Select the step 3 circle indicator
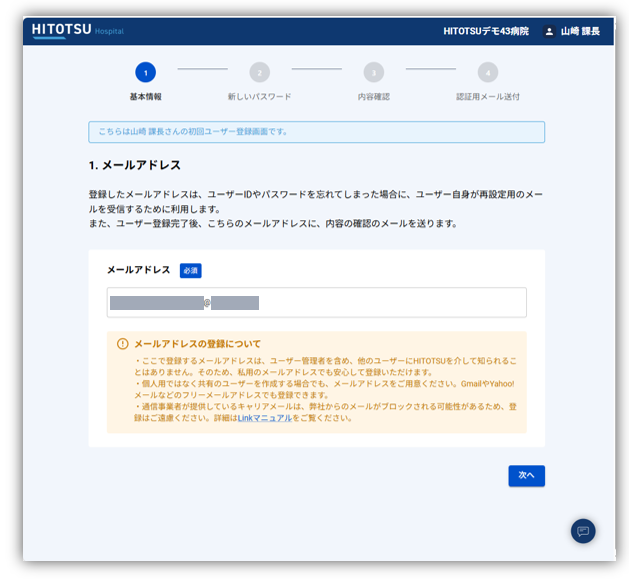Viewport: 629px width, 584px height. (373, 72)
